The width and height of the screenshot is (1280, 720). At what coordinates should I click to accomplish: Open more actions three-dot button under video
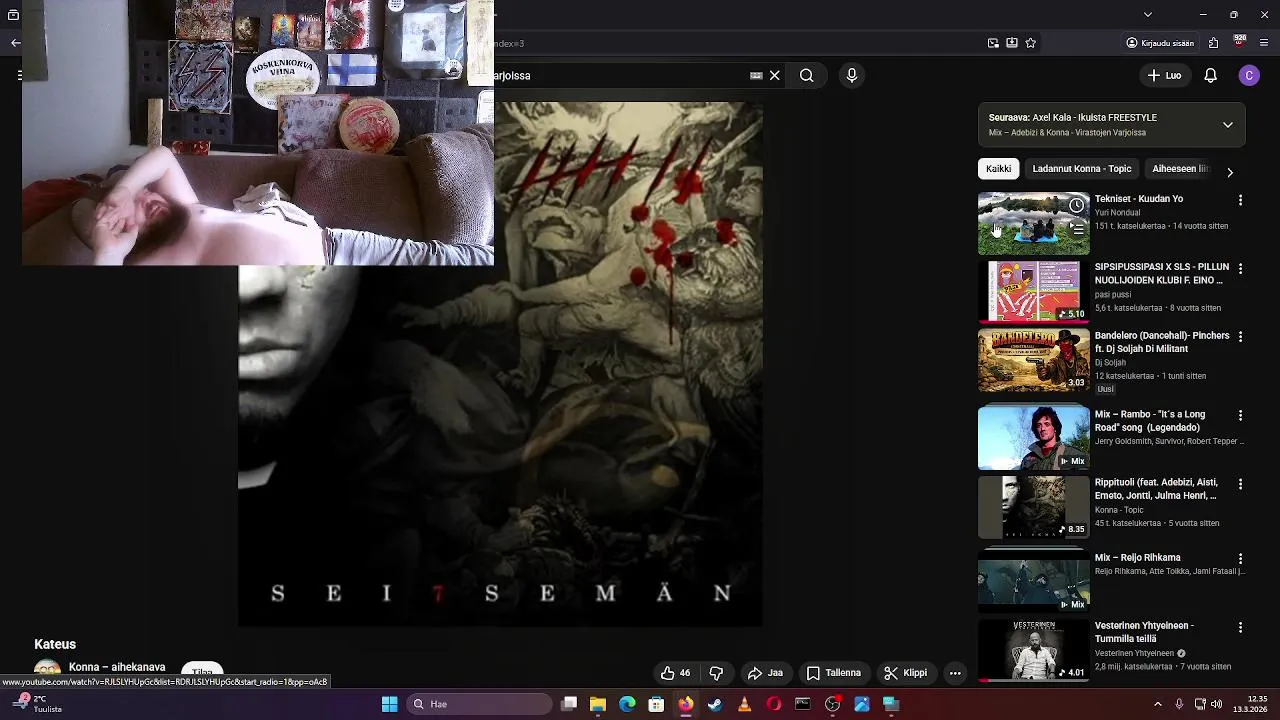tap(955, 673)
